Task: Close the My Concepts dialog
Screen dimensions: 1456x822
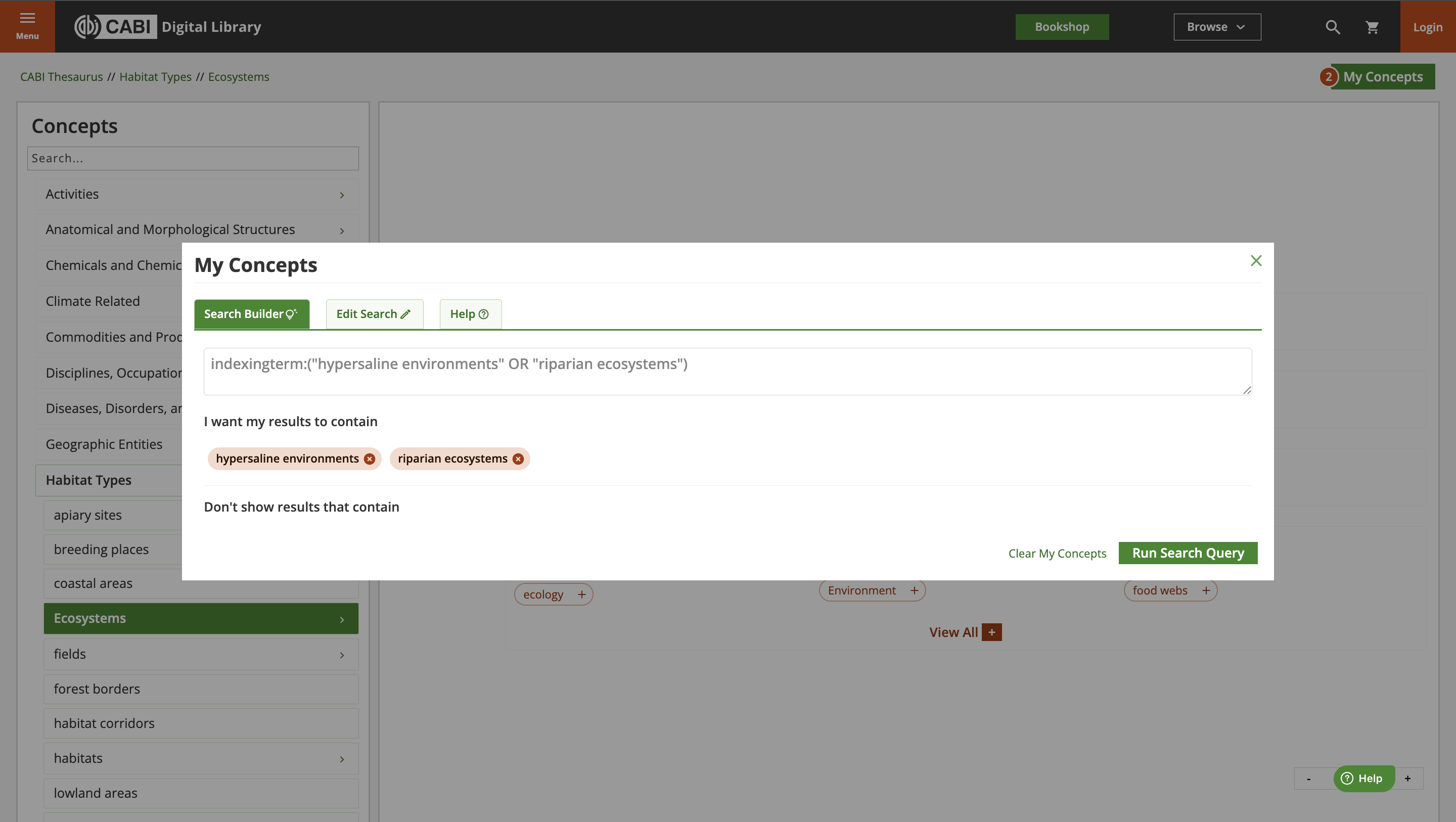Action: (x=1255, y=261)
